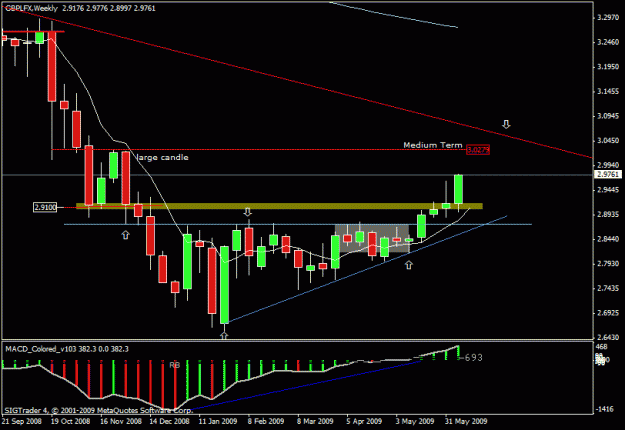Select up arrow below the November 2008 candles

(x=126, y=235)
